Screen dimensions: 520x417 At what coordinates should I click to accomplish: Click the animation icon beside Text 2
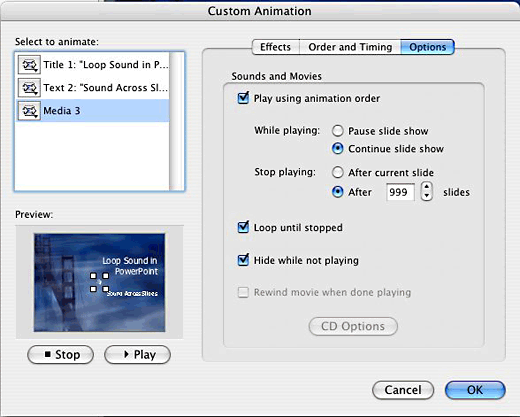[29, 88]
